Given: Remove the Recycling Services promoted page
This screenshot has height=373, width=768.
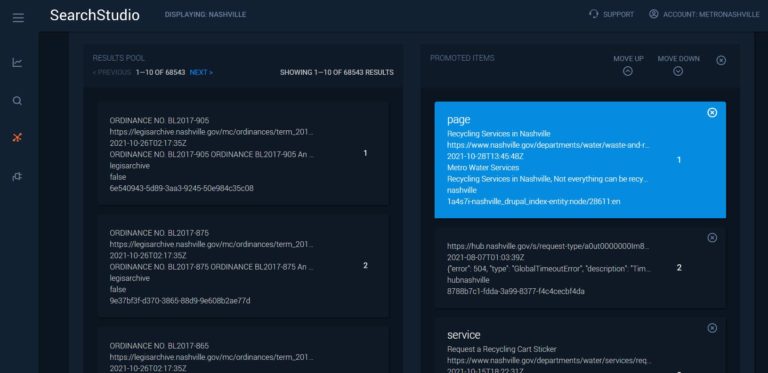Looking at the screenshot, I should pos(712,113).
